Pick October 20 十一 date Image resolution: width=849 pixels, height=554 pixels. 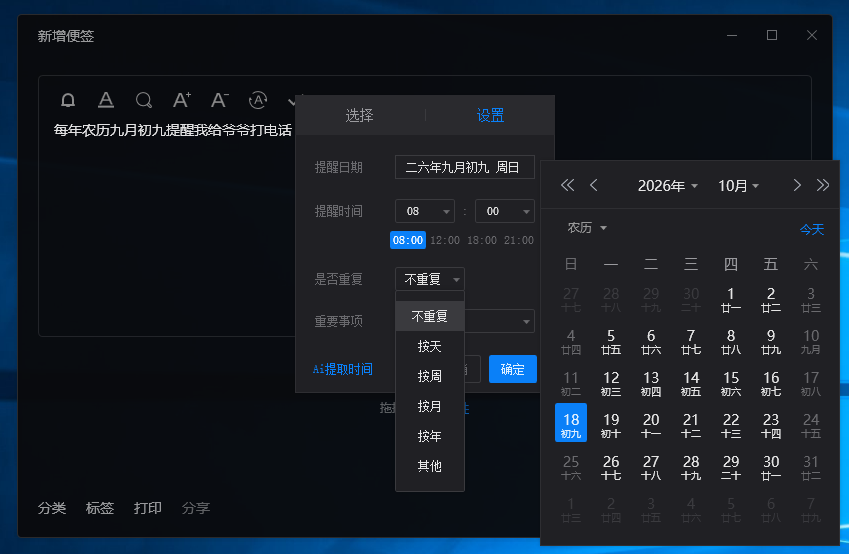(651, 425)
